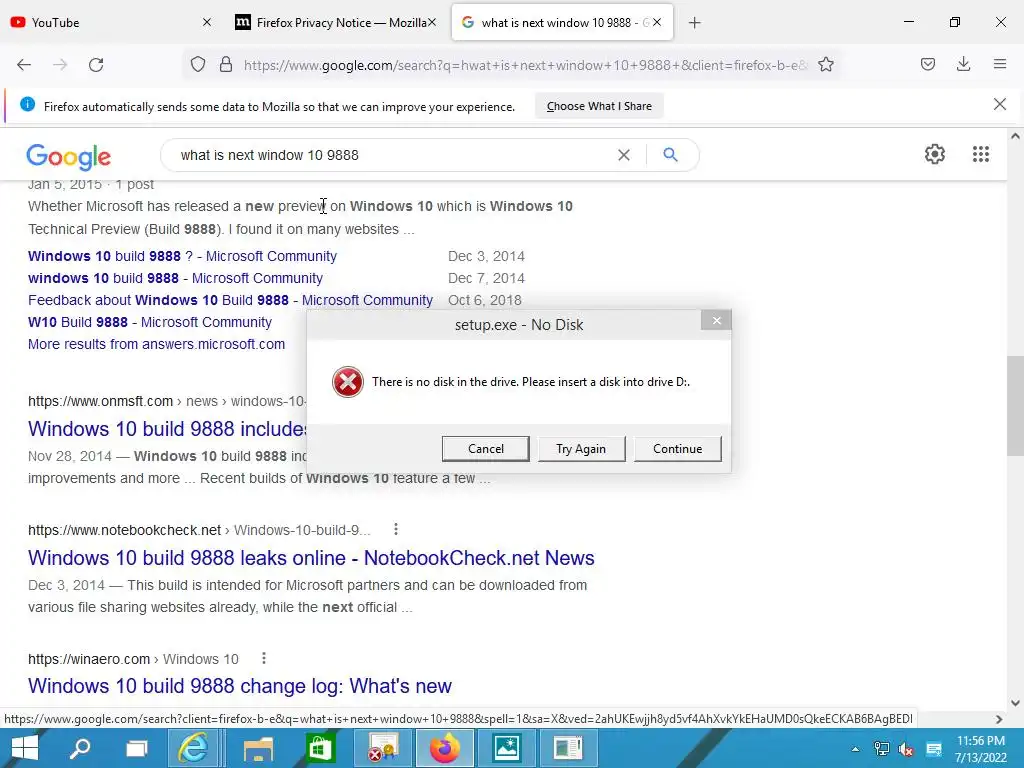Screen dimensions: 1024x768
Task: Bookmark this page with the star icon
Action: click(x=826, y=65)
